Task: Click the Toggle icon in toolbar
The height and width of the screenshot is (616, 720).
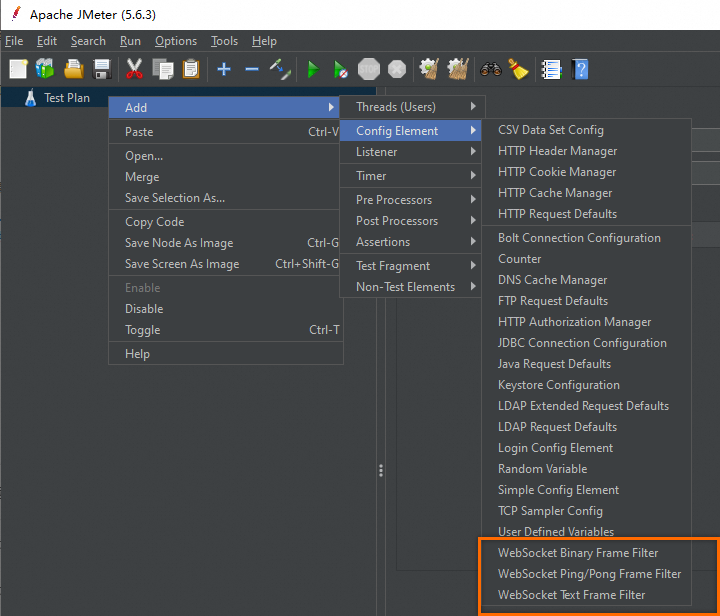Action: pyautogui.click(x=280, y=69)
